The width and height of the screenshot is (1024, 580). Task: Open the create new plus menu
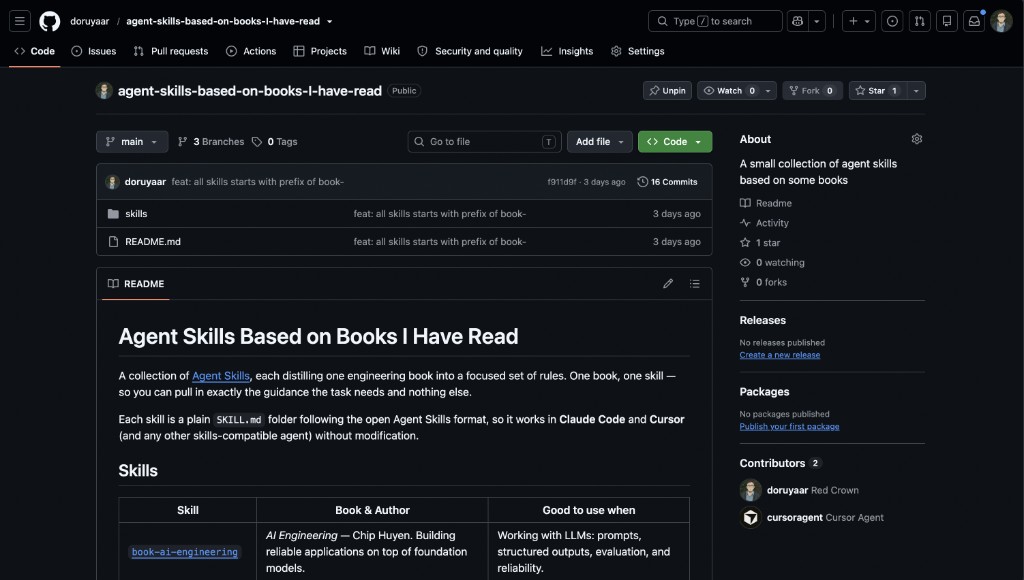859,21
